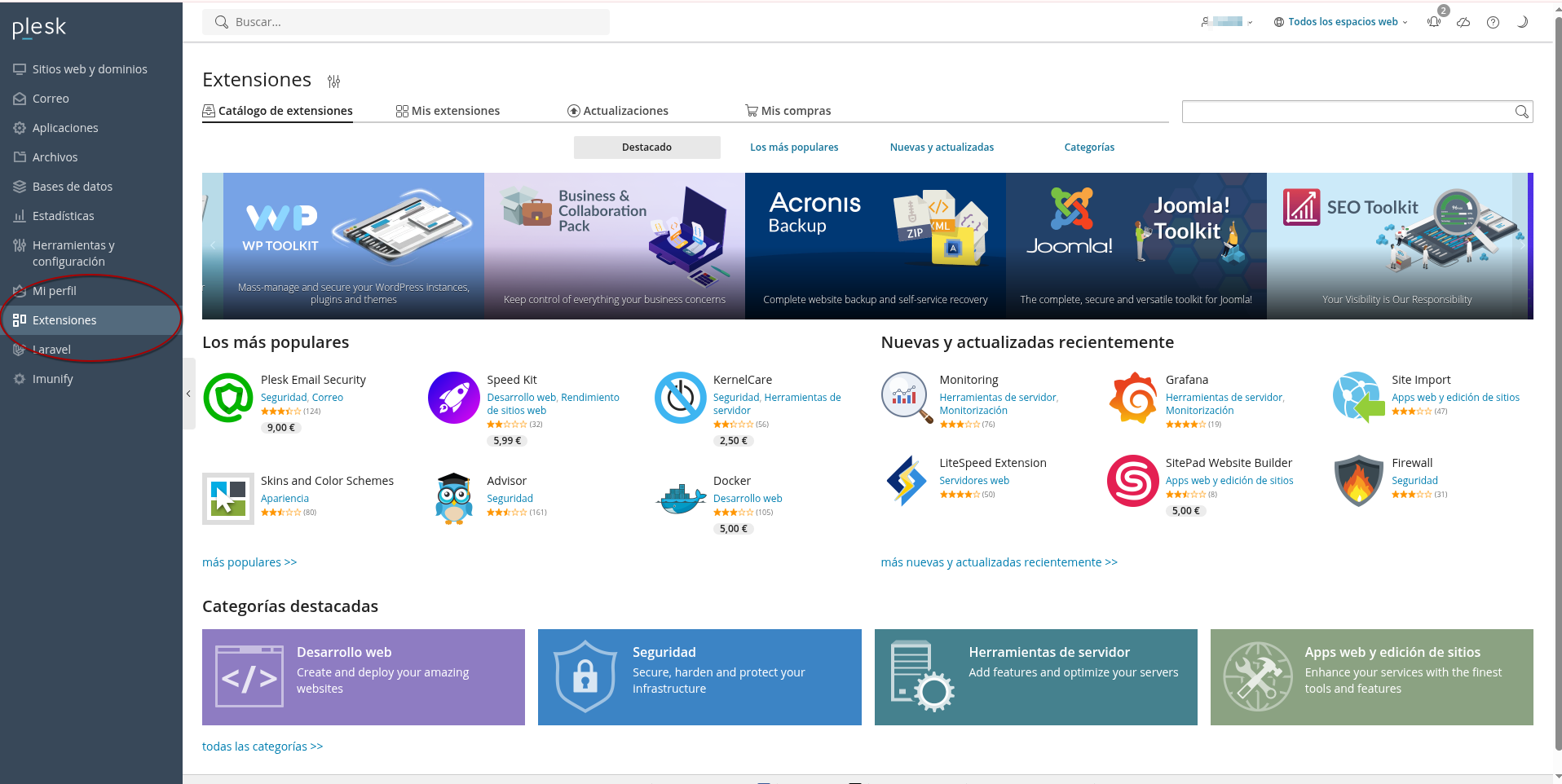This screenshot has height=784, width=1562.
Task: Click the Site Import globe icon
Action: pyautogui.click(x=1359, y=398)
